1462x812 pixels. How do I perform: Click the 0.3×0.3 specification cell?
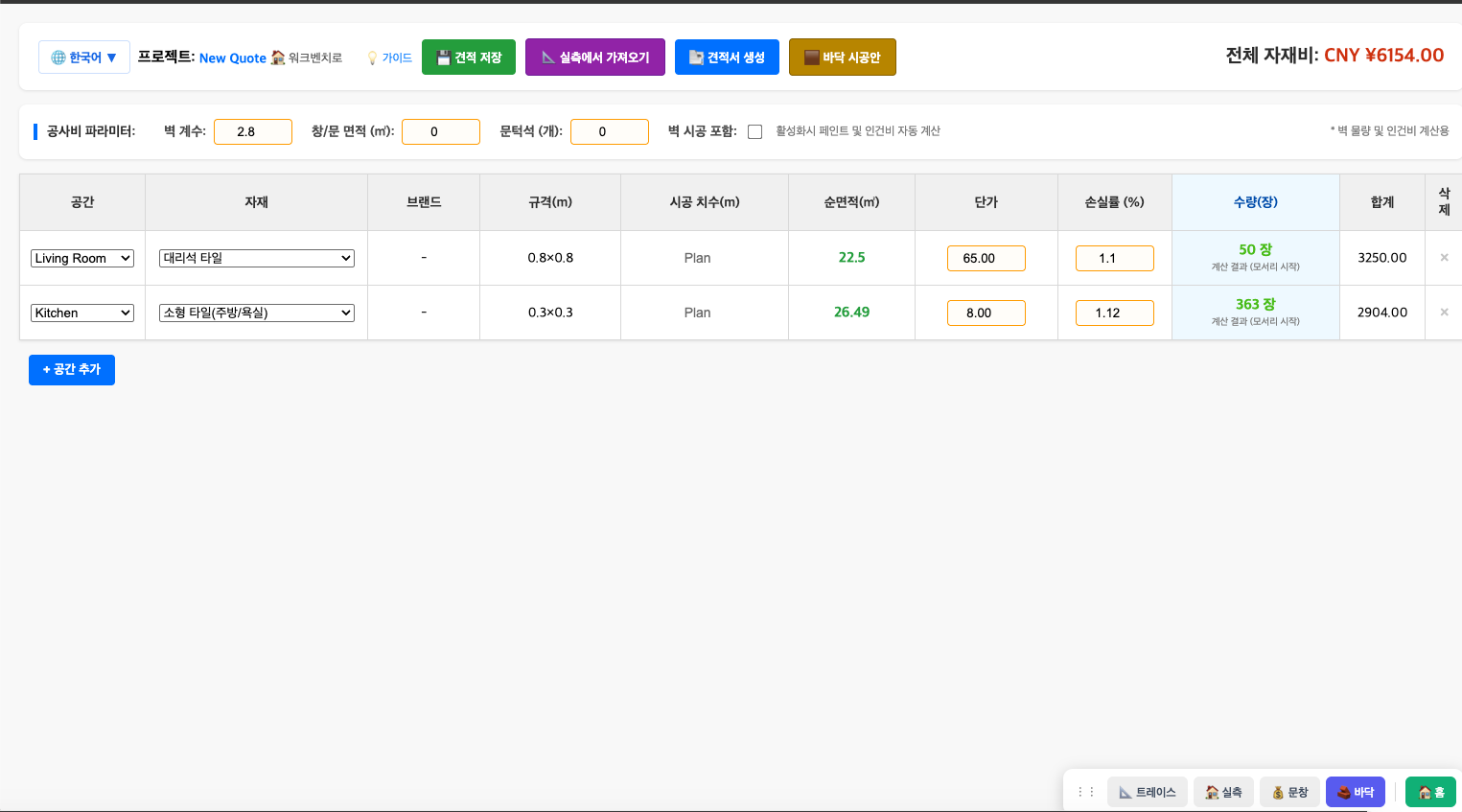point(550,313)
